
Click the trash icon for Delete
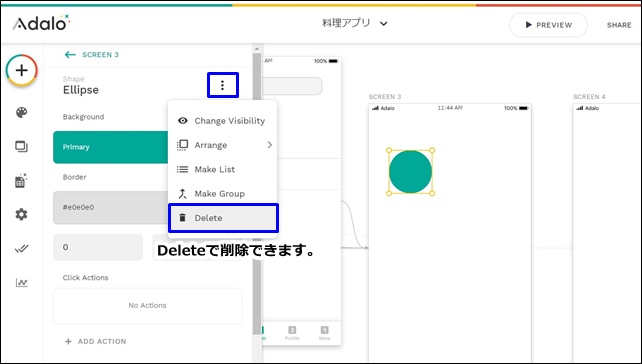click(183, 218)
